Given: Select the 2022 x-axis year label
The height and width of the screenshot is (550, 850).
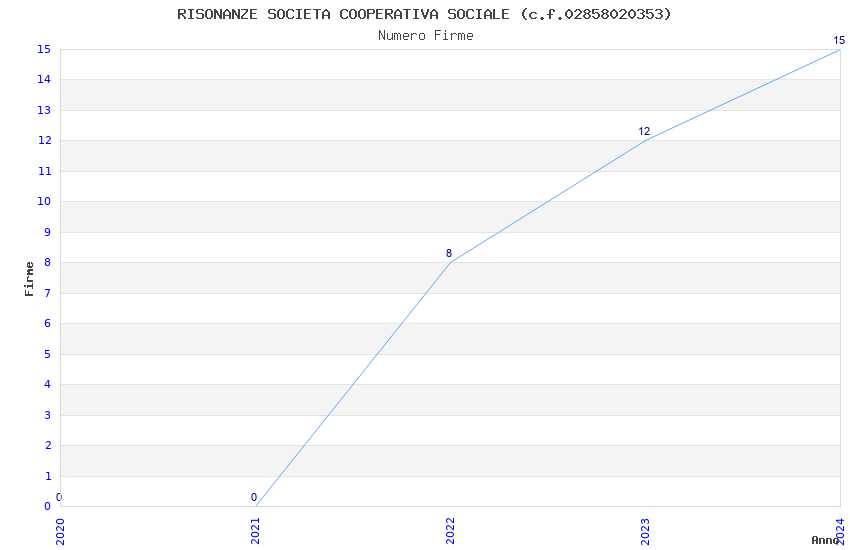Looking at the screenshot, I should coord(450,532).
